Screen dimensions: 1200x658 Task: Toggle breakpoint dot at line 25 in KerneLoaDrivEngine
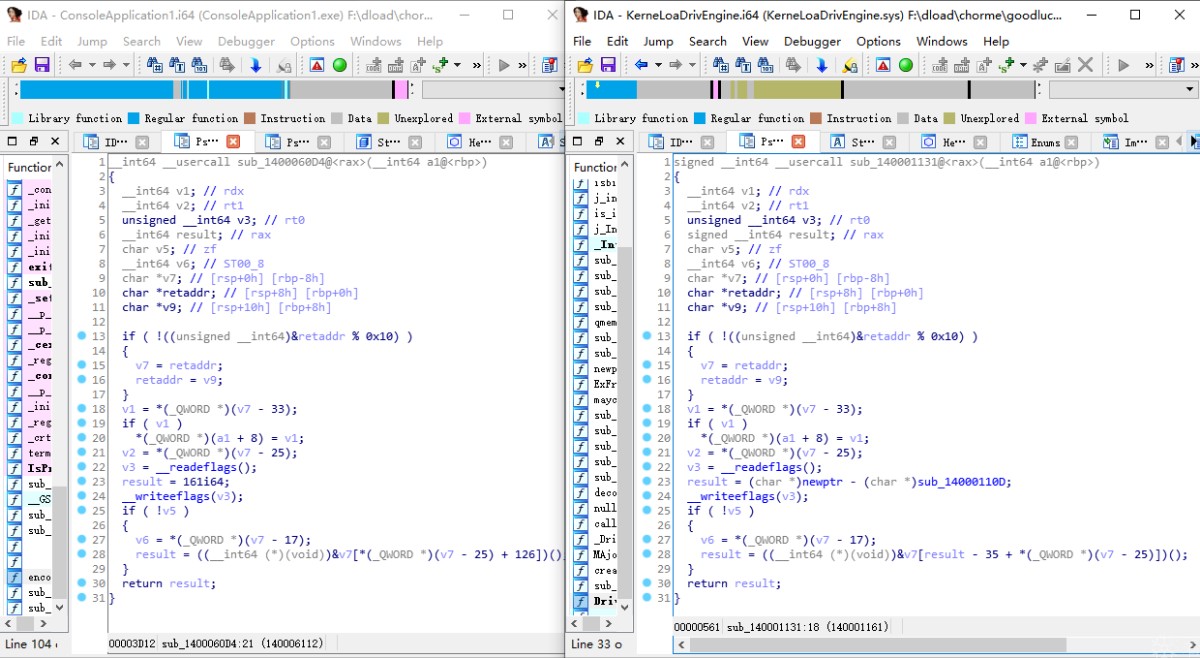(647, 510)
